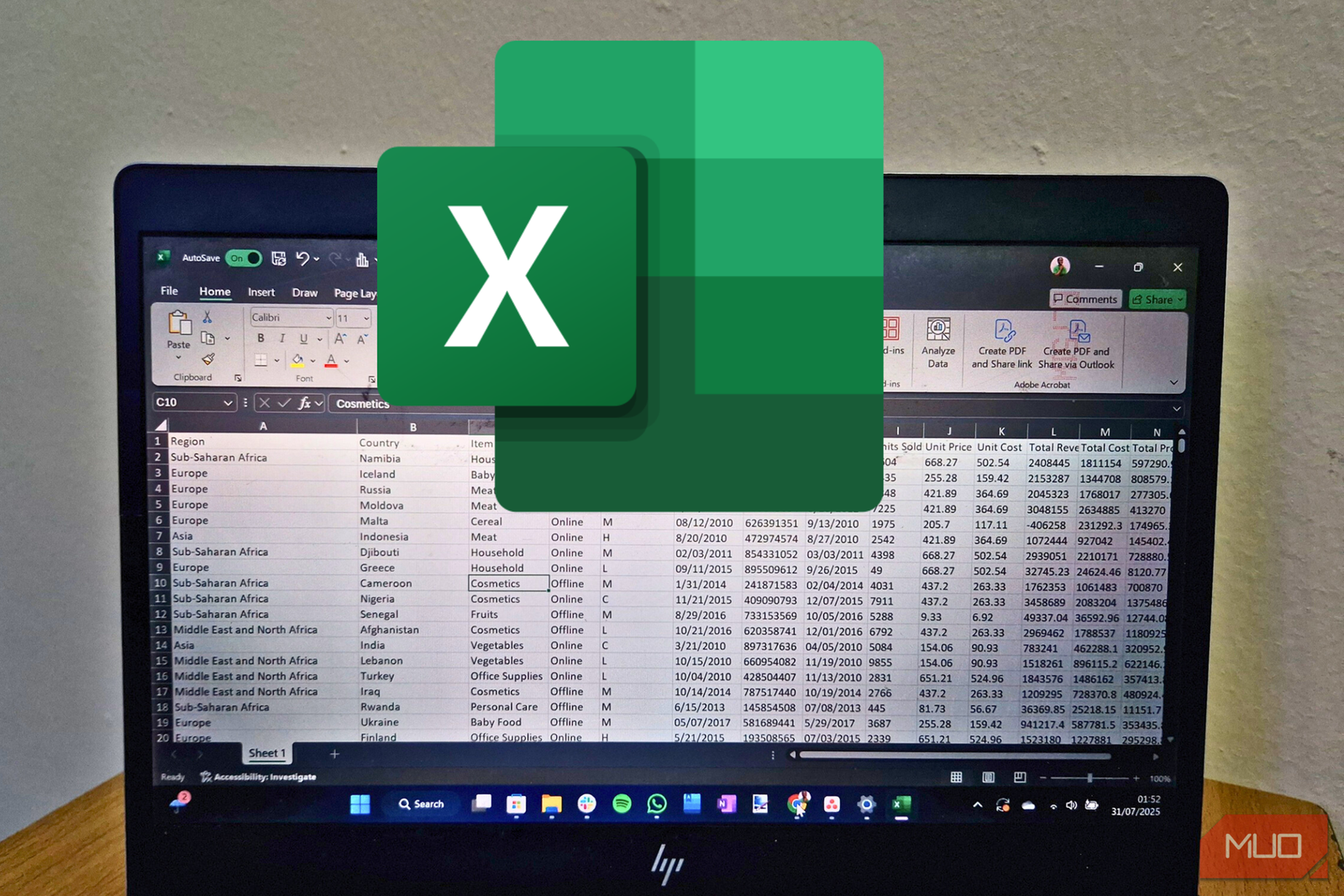This screenshot has height=896, width=1344.
Task: Click the Cut scissors icon
Action: [x=207, y=317]
